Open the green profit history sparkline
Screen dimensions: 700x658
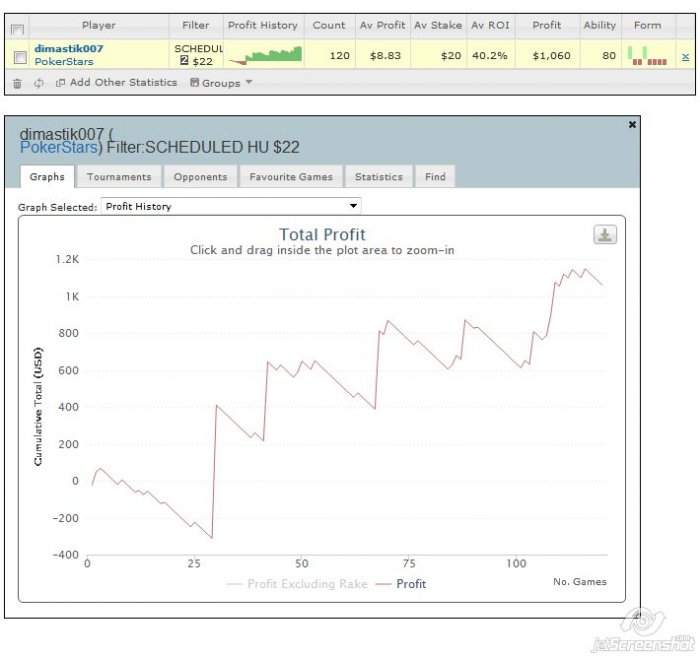pos(265,55)
